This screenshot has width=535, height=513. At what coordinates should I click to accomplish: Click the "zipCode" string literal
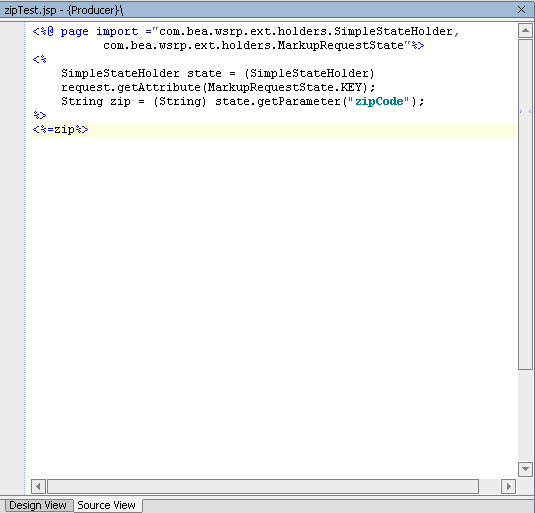click(379, 101)
